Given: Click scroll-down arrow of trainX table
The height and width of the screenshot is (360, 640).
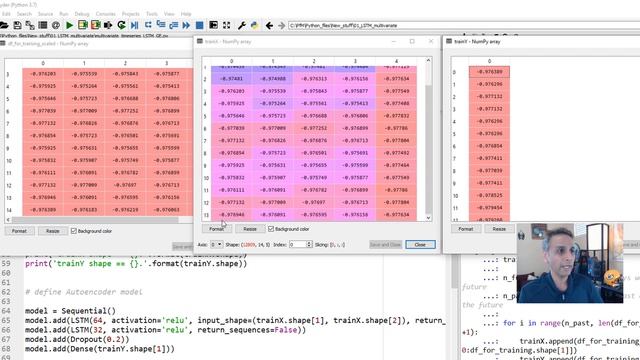Looking at the screenshot, I should click(x=428, y=218).
